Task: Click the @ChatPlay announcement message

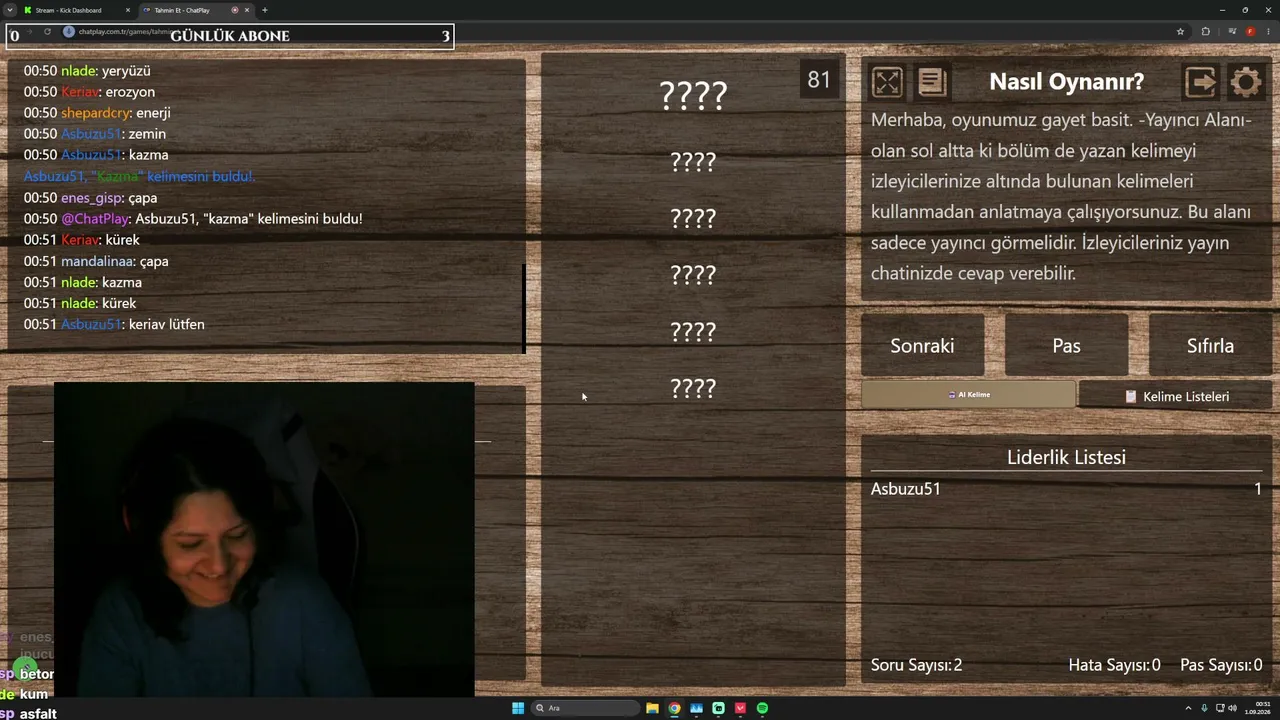Action: pyautogui.click(x=193, y=219)
